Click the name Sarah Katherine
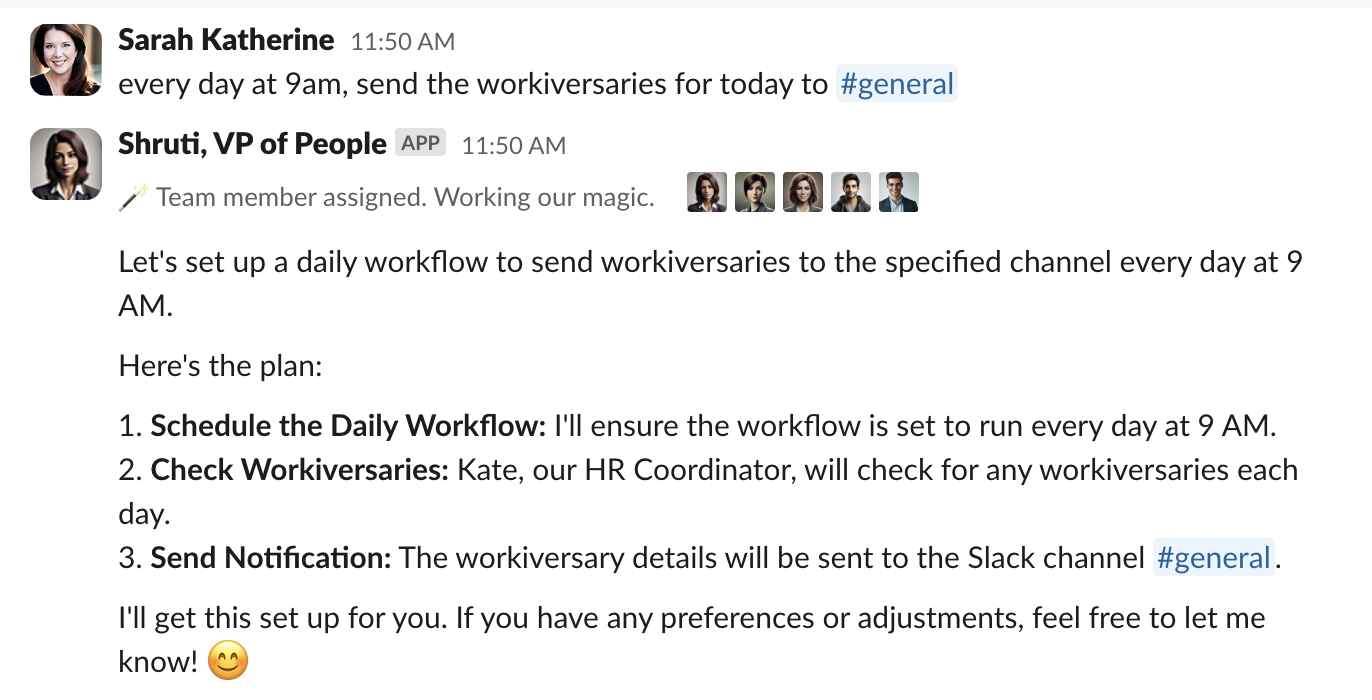Viewport: 1372px width, 700px height. [226, 39]
